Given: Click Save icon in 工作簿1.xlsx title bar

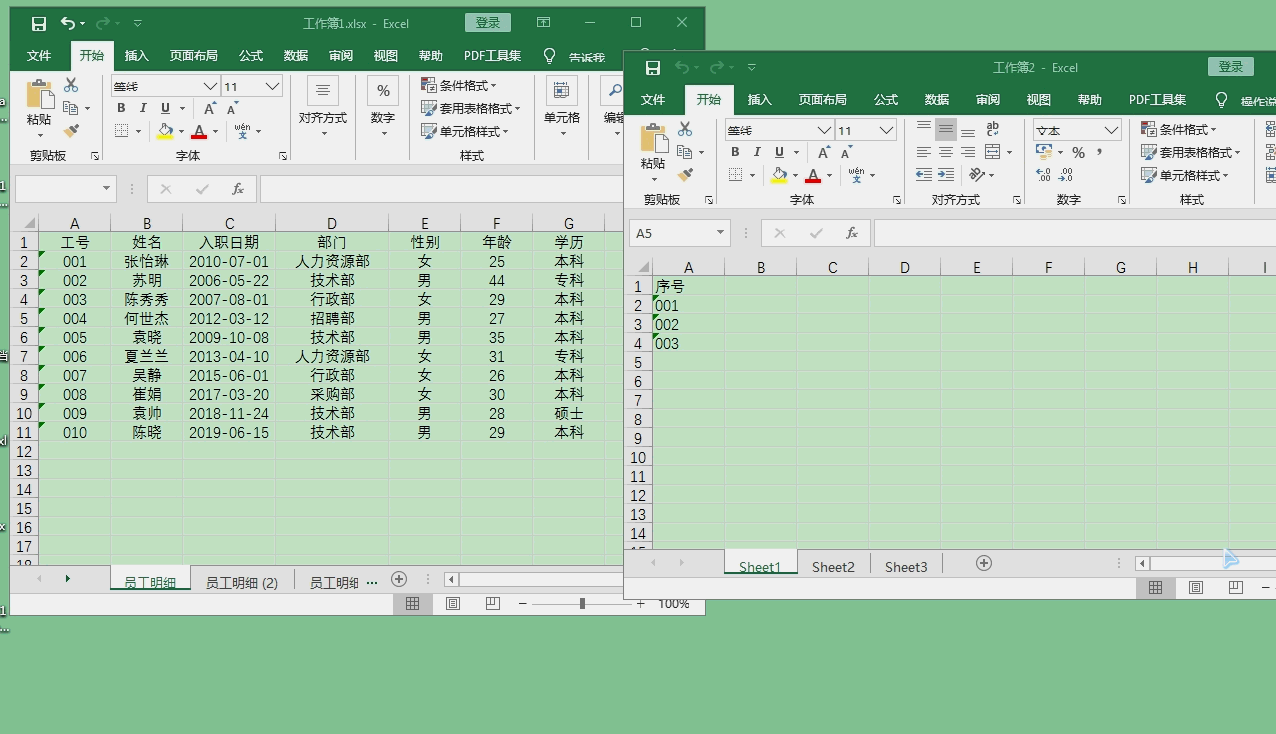Looking at the screenshot, I should tap(38, 23).
